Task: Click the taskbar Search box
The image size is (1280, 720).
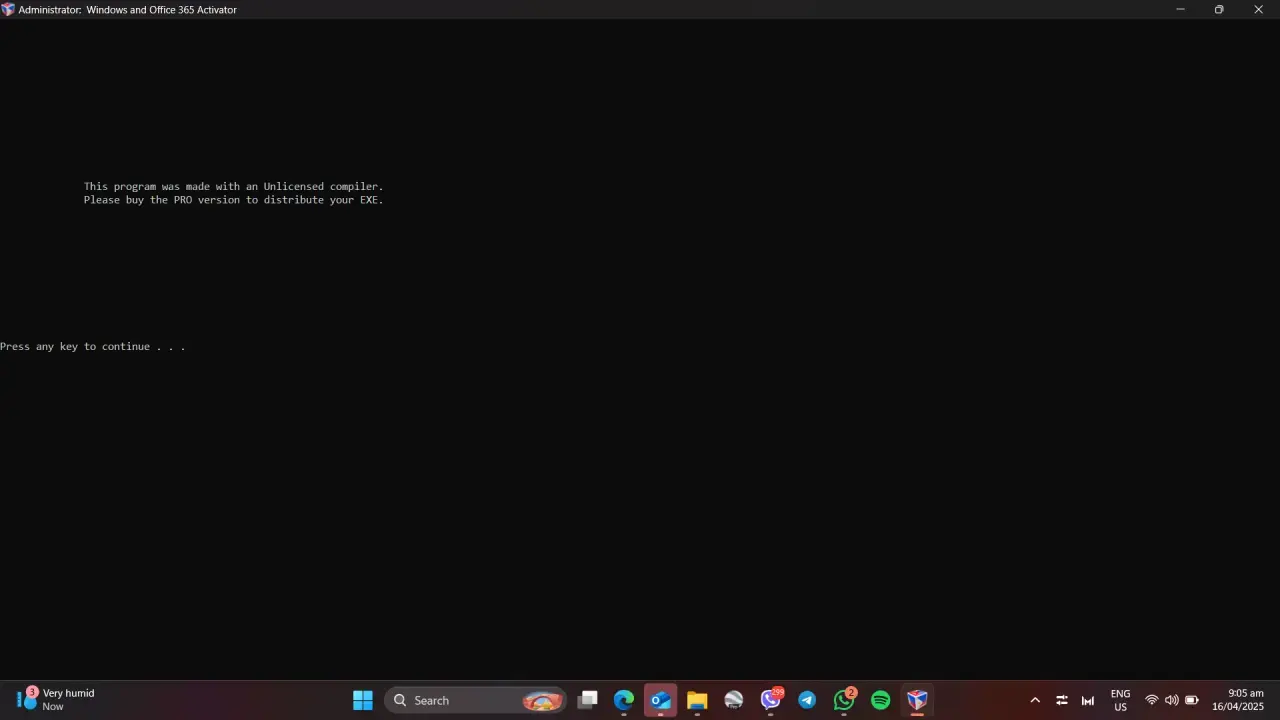Action: (475, 700)
